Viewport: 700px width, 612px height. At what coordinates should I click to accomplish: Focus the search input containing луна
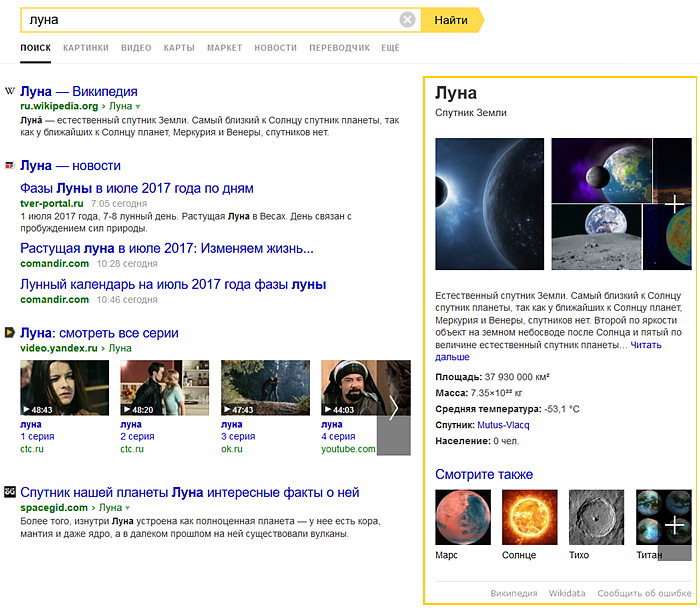click(x=210, y=20)
